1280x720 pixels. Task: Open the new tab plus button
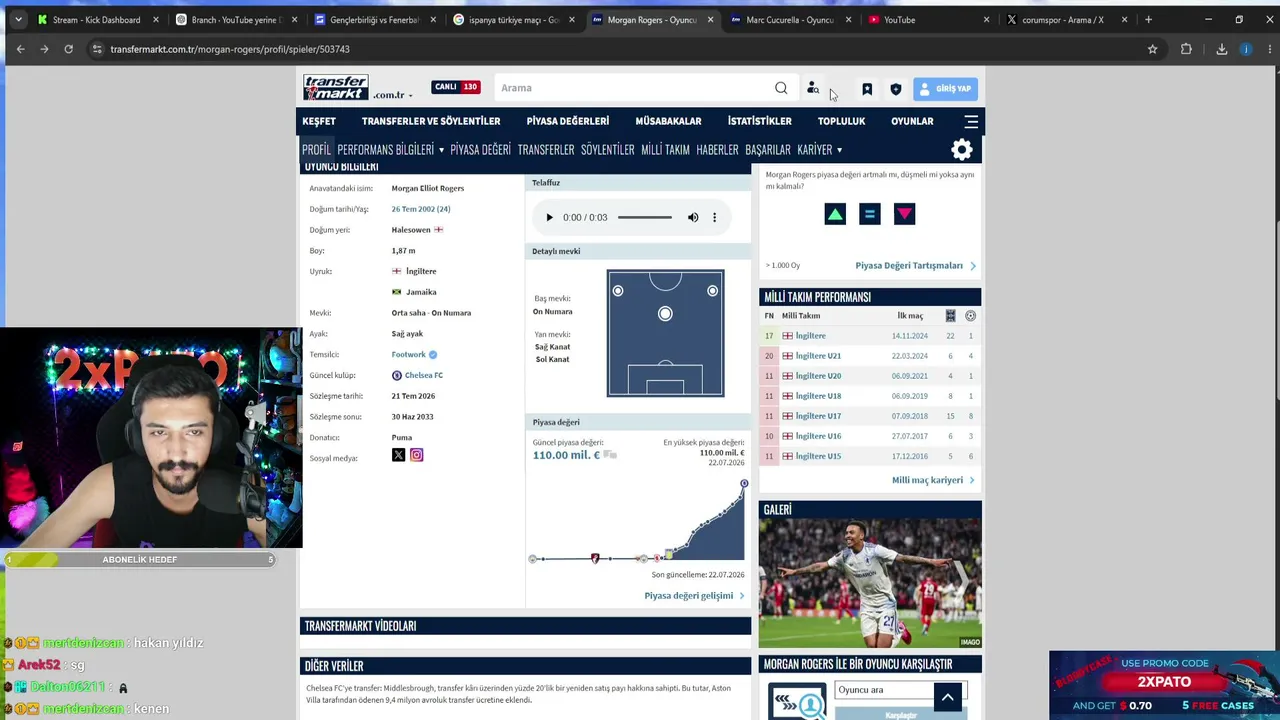point(1148,19)
